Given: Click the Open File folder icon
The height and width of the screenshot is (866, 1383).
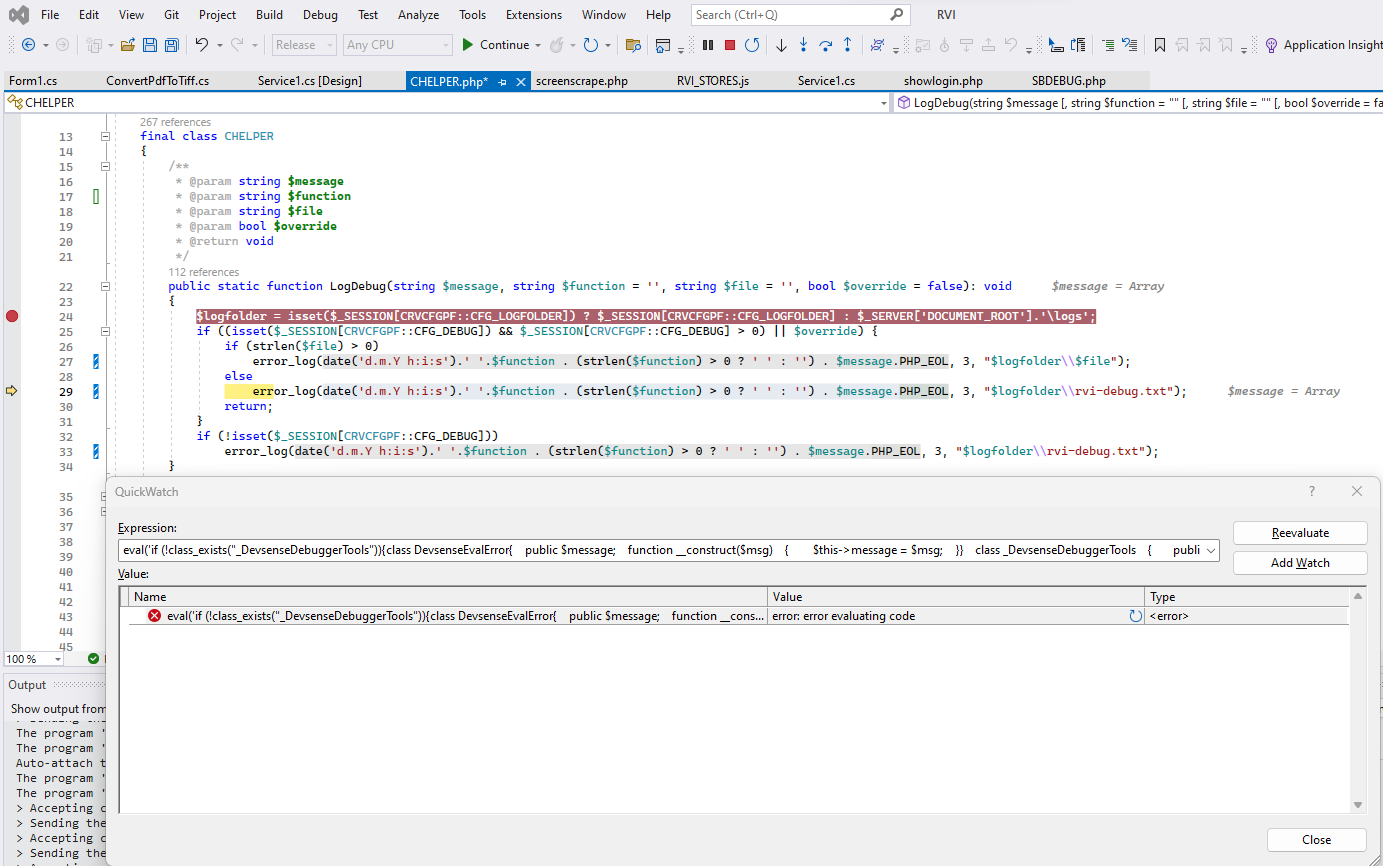Looking at the screenshot, I should (128, 45).
